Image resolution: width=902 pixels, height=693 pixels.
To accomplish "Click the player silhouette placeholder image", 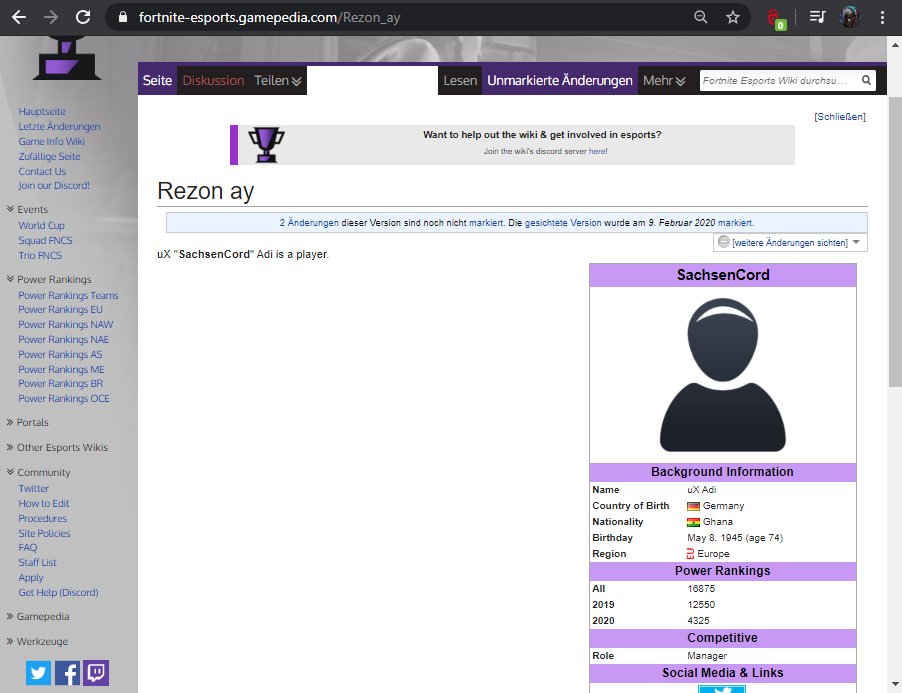I will [723, 374].
